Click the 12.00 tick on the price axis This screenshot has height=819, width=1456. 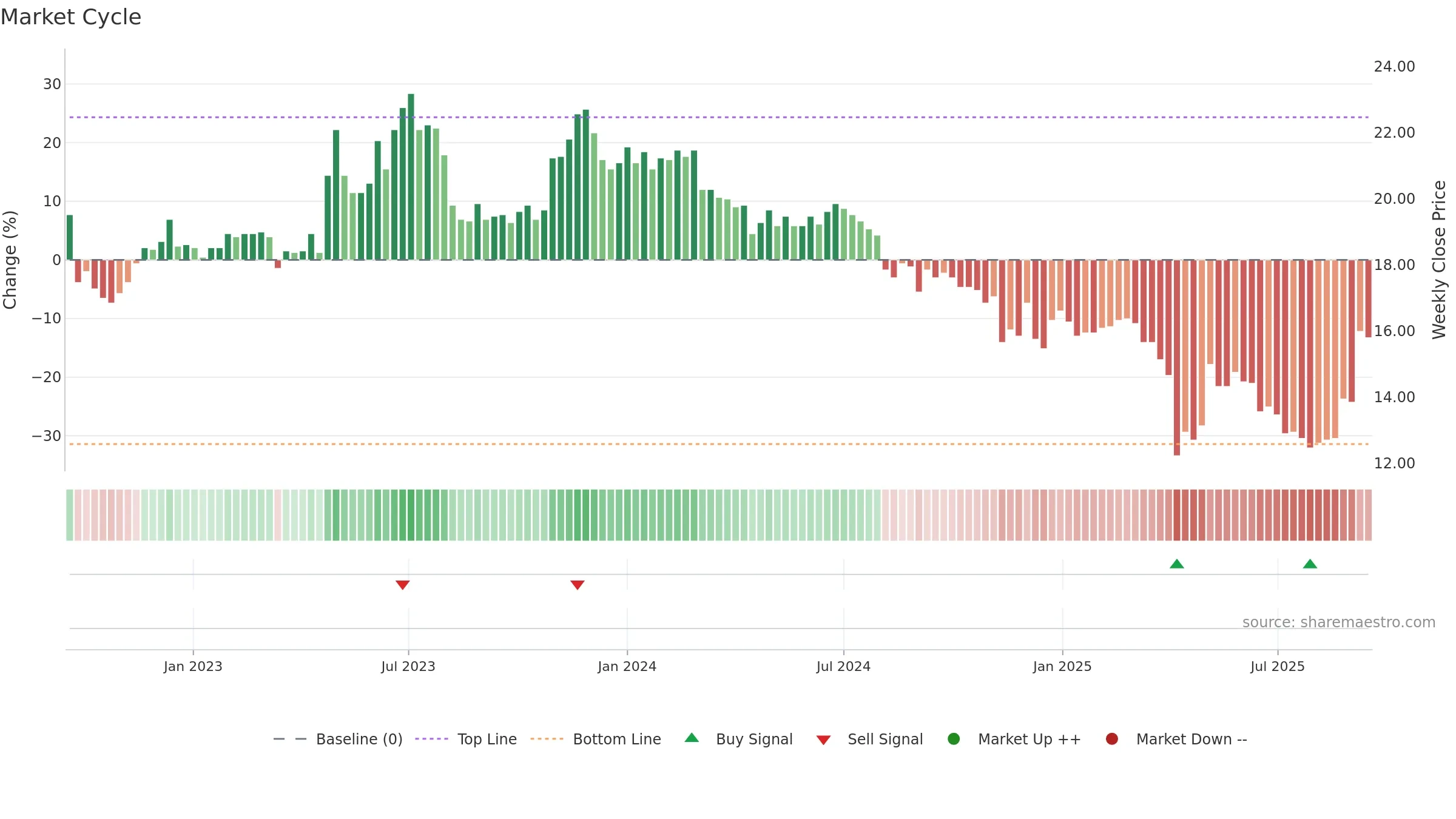1394,463
